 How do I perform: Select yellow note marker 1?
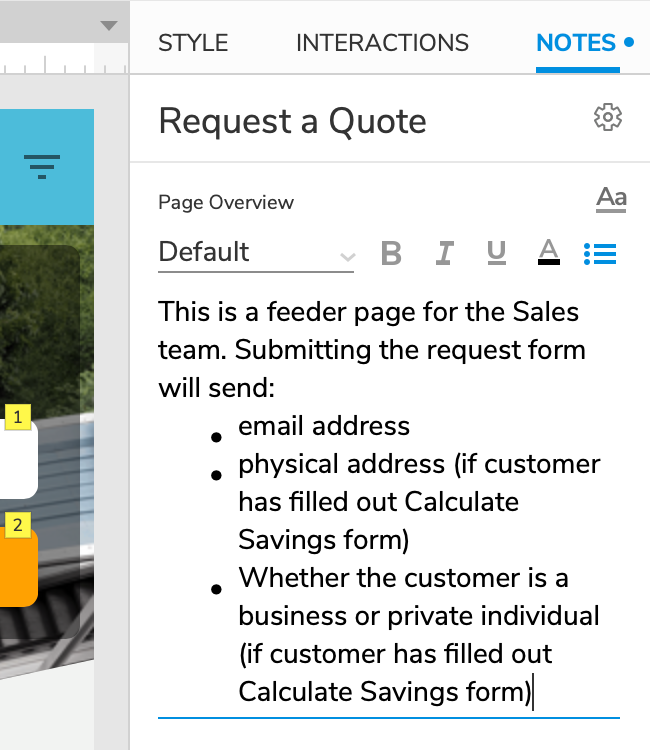tap(18, 417)
